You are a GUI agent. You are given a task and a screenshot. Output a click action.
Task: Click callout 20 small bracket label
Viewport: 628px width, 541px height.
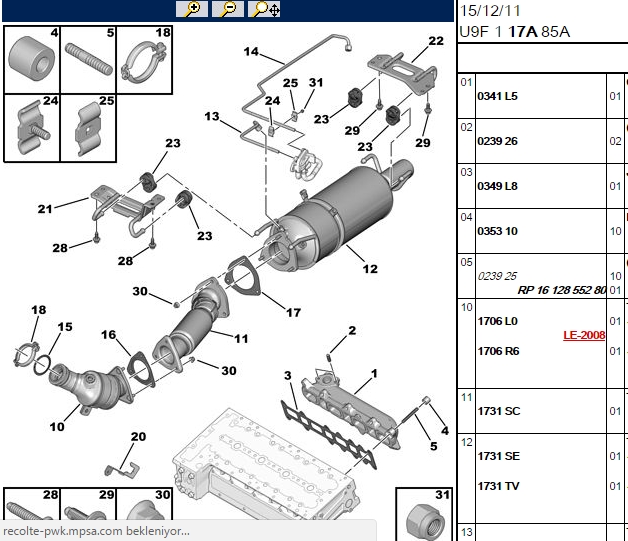[138, 436]
